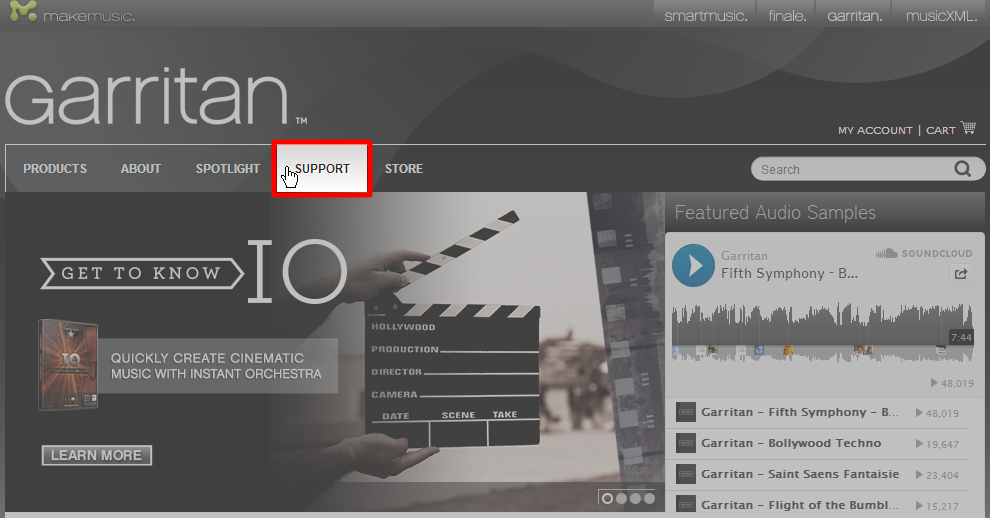Image resolution: width=990 pixels, height=518 pixels.
Task: Click the GET TO KNOW banner text
Action: click(141, 274)
